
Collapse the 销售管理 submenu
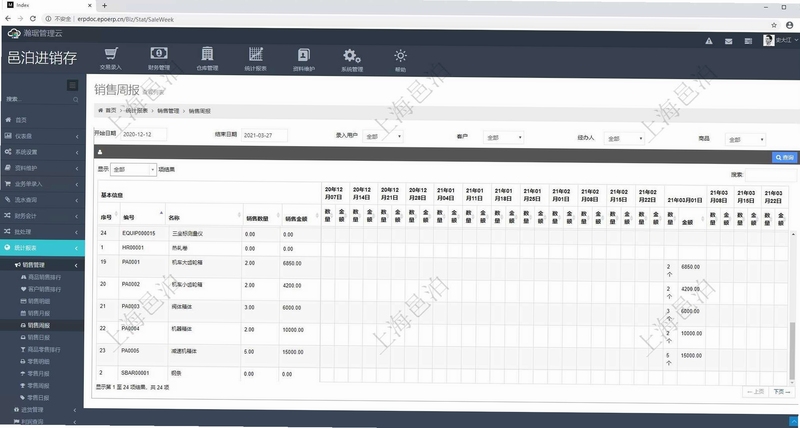coord(42,265)
